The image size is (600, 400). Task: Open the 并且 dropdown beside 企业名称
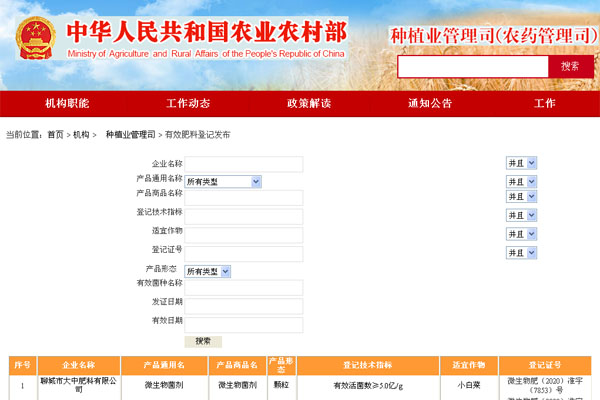pos(521,163)
